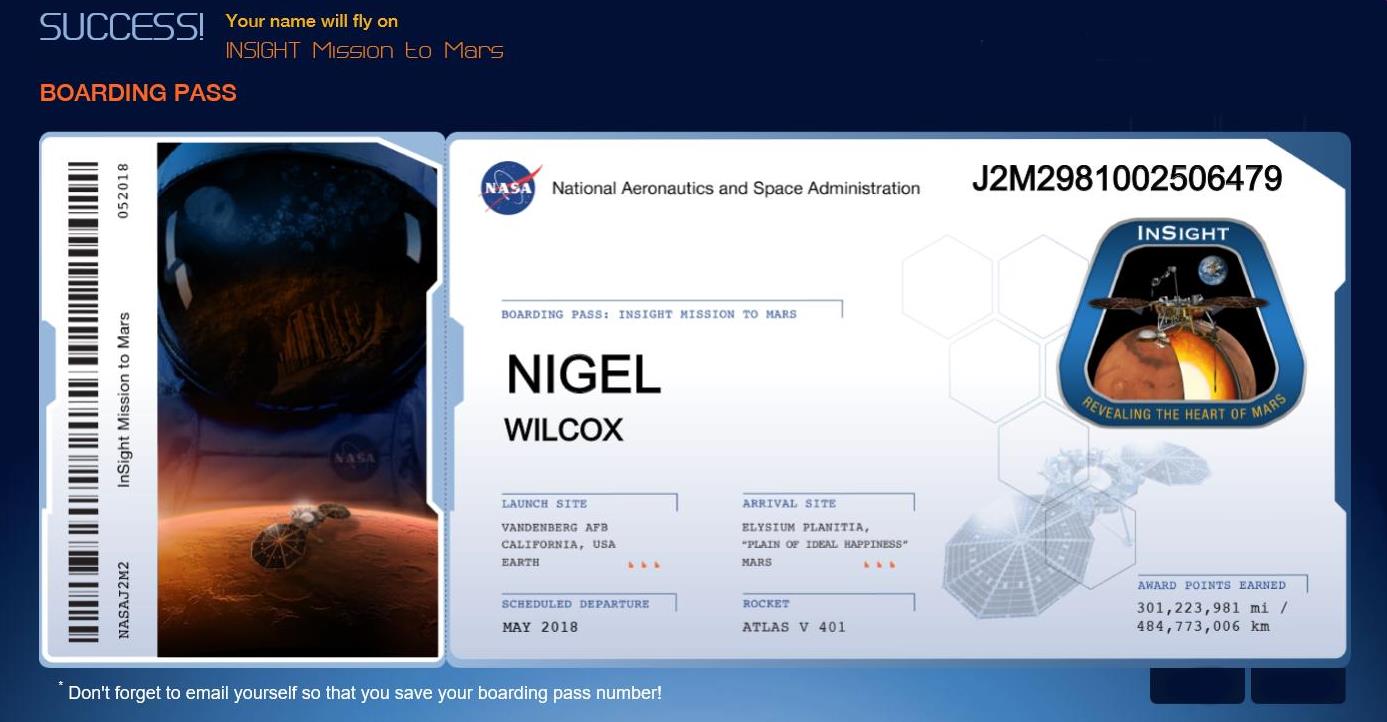The height and width of the screenshot is (722, 1387).
Task: Click the LAUNCH SITE label
Action: click(x=544, y=503)
